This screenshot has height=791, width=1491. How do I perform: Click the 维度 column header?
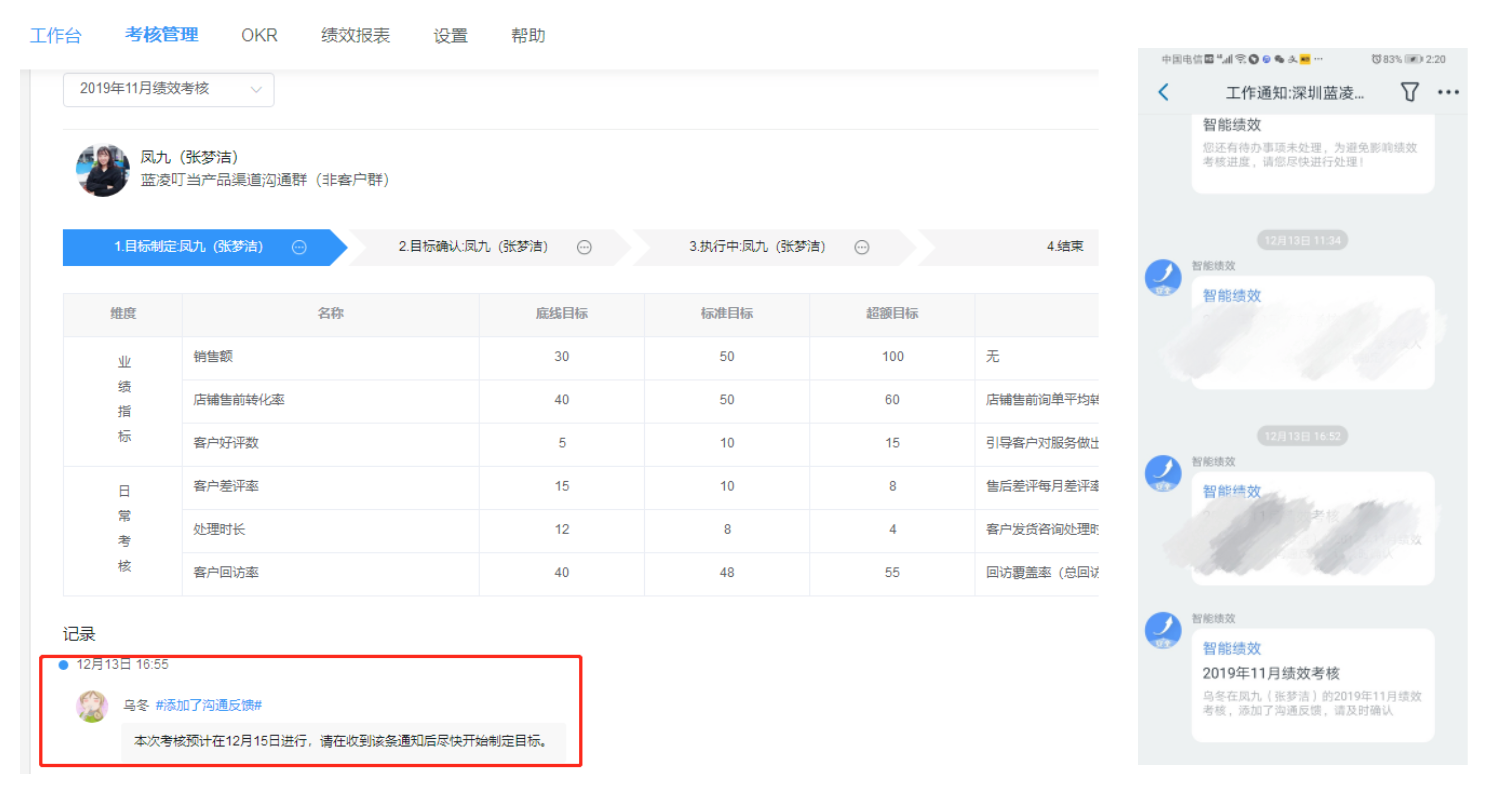tap(123, 314)
